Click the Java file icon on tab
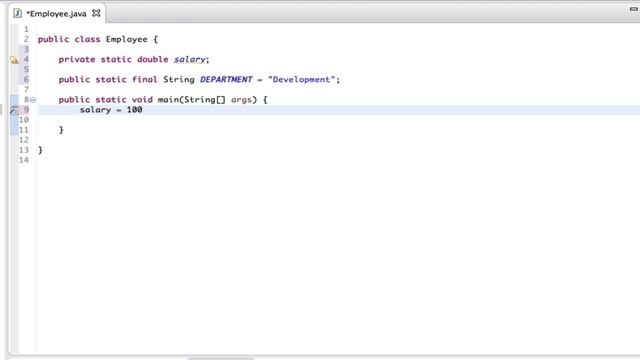 click(x=18, y=13)
